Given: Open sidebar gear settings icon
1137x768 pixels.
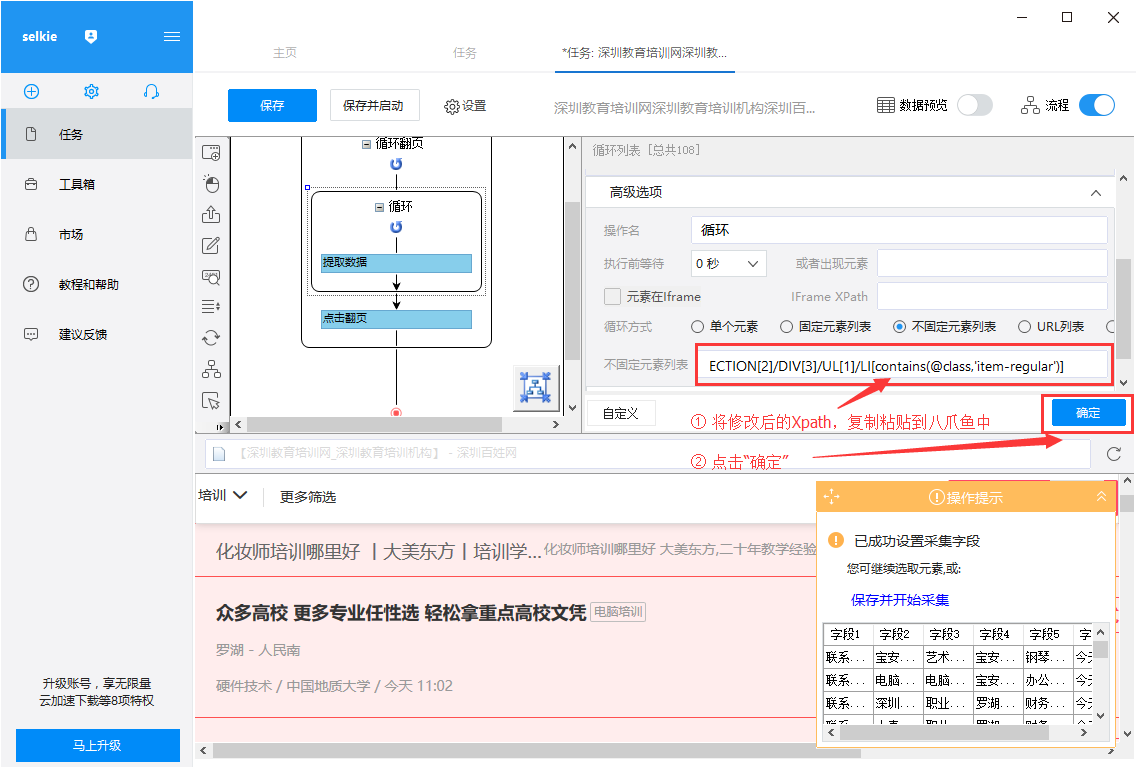Looking at the screenshot, I should coord(91,91).
